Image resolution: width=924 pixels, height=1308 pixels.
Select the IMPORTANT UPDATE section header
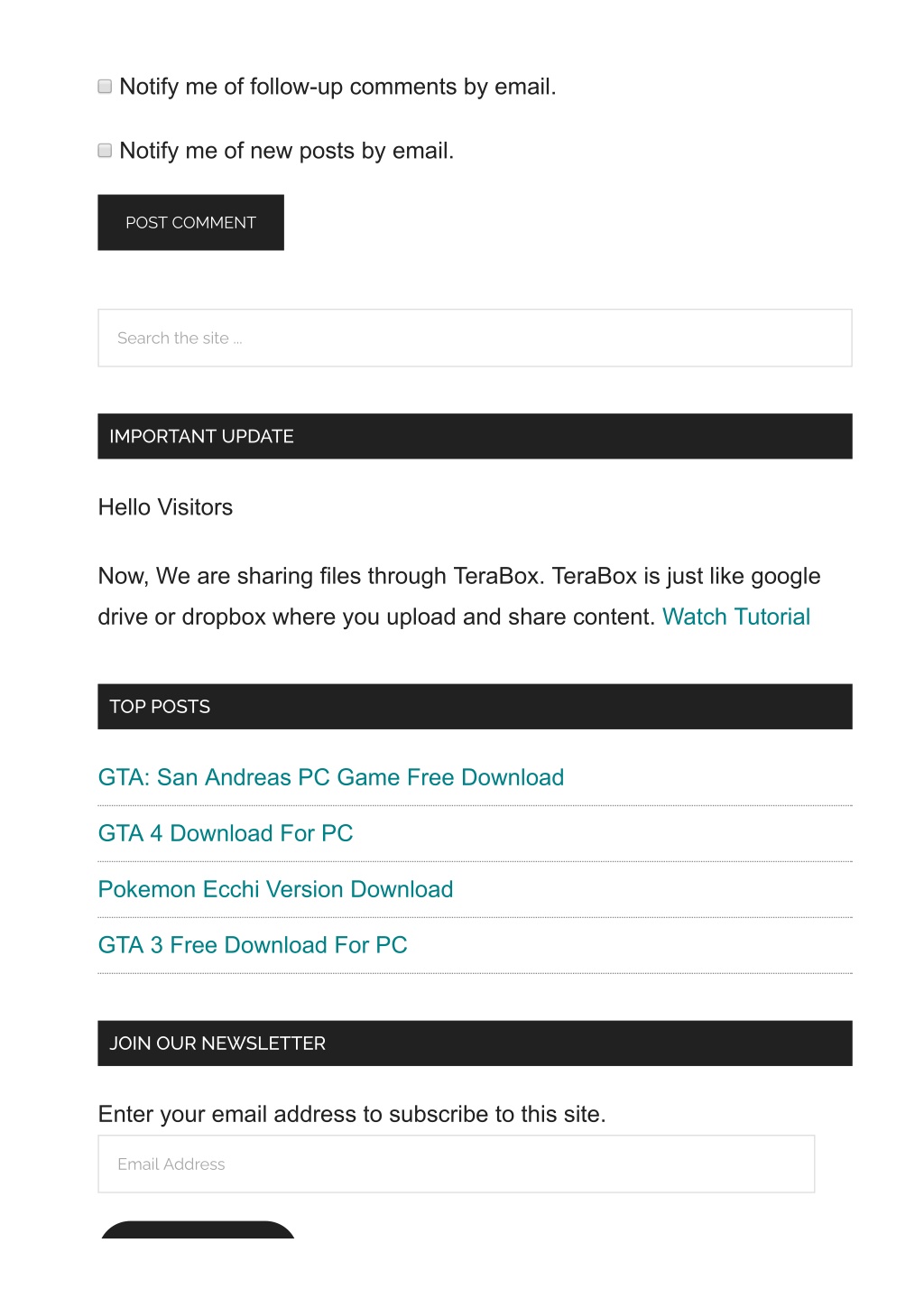tap(475, 437)
